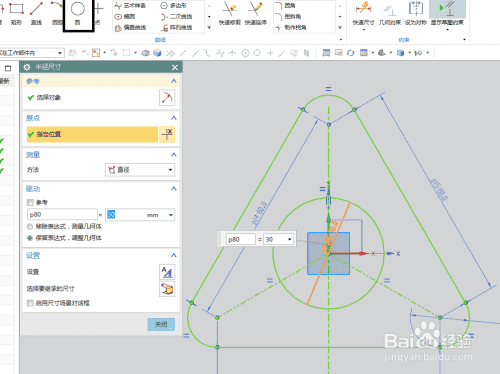Activate Rapid Dimension (快速尺寸) tool

[363, 13]
